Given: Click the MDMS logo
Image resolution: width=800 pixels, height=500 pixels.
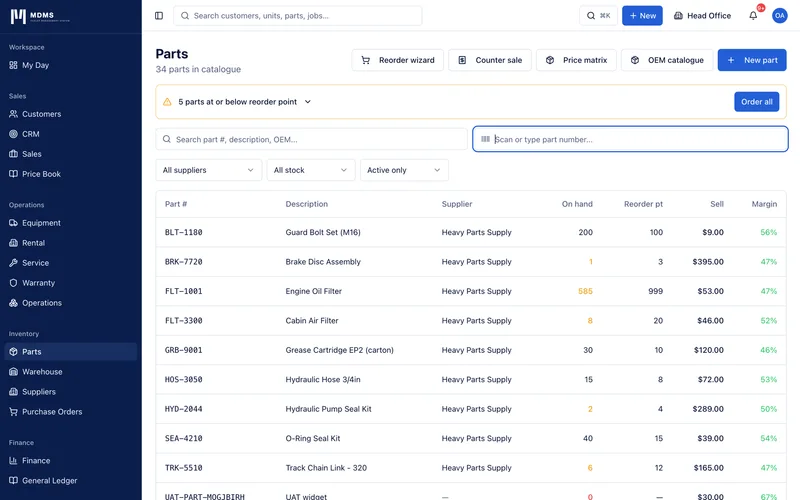Looking at the screenshot, I should [x=40, y=16].
